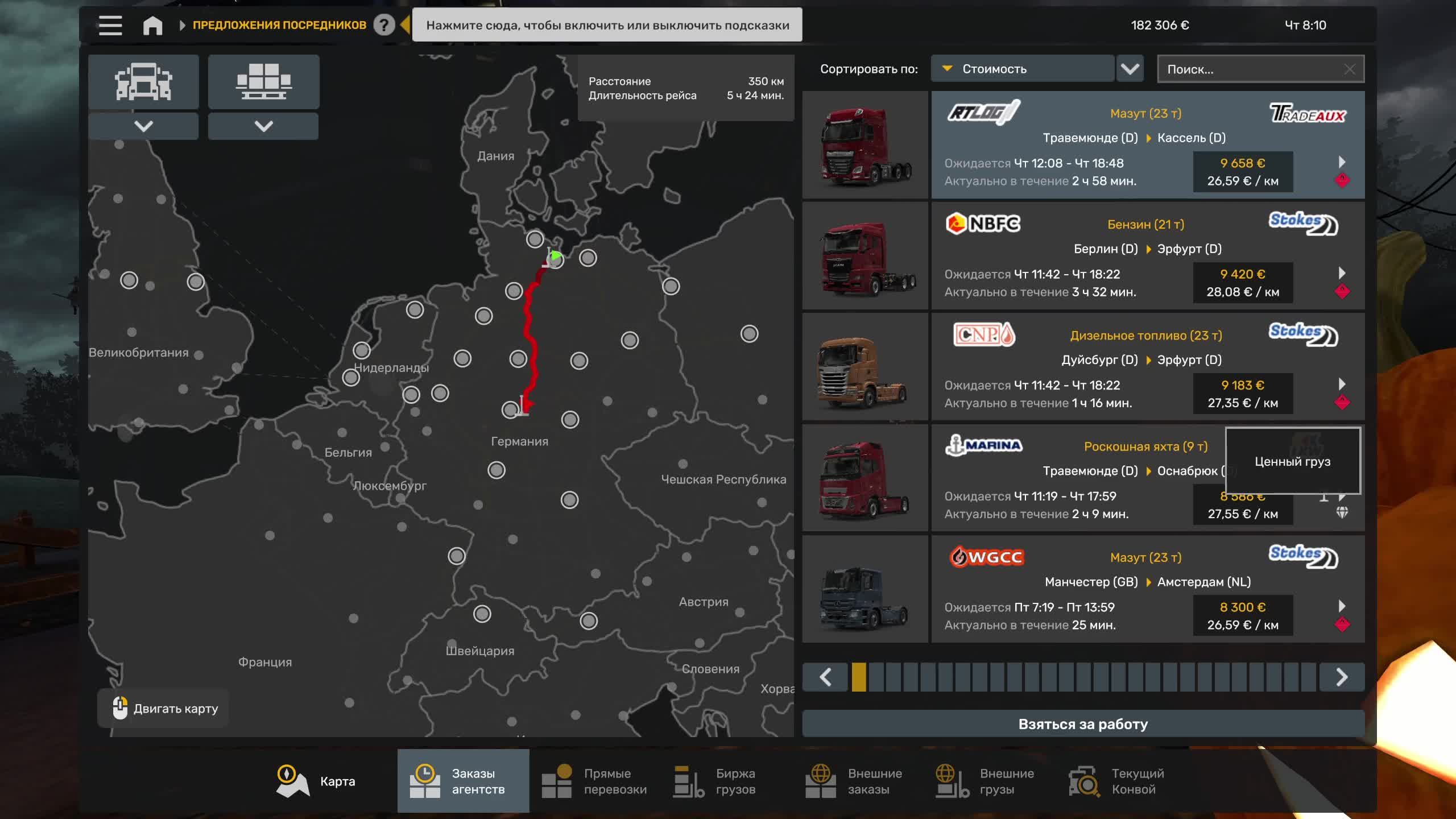
Task: Open the Биржа грузов tab
Action: click(x=715, y=781)
